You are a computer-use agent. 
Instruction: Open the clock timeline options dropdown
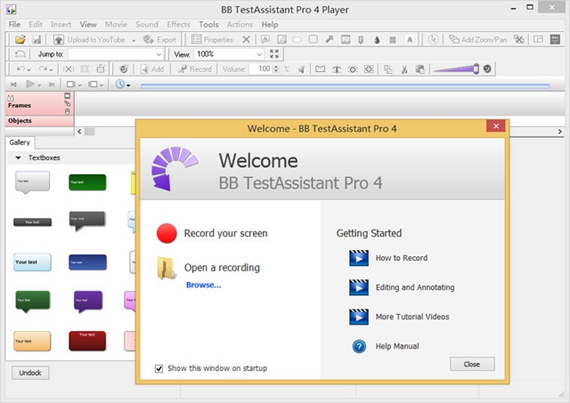123,84
